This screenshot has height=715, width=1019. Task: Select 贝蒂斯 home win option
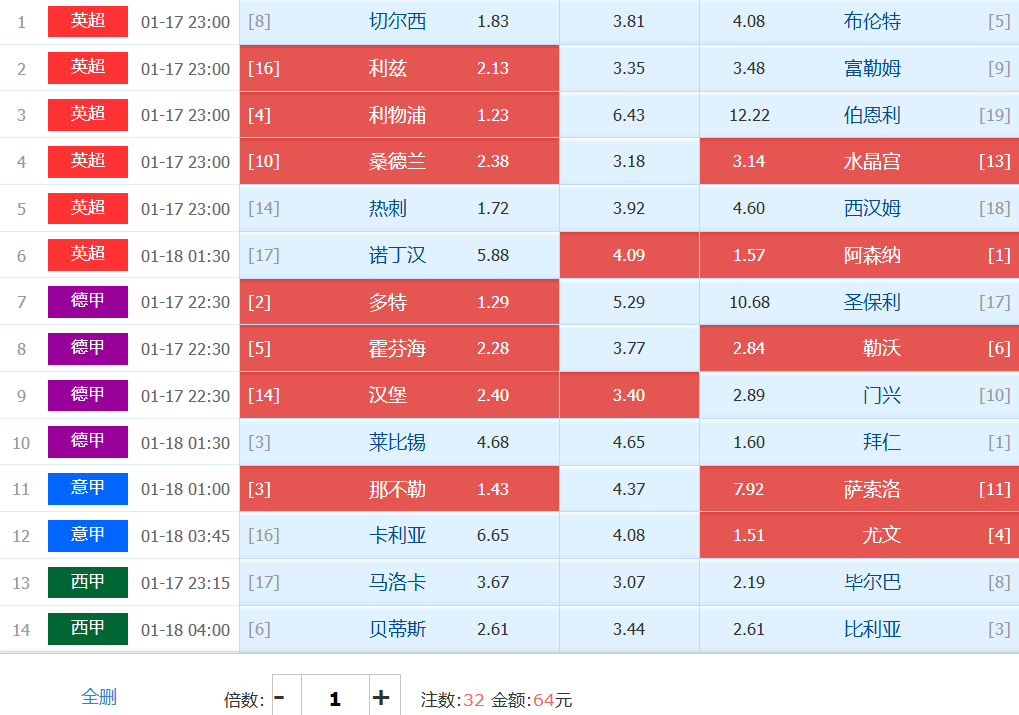click(x=399, y=629)
